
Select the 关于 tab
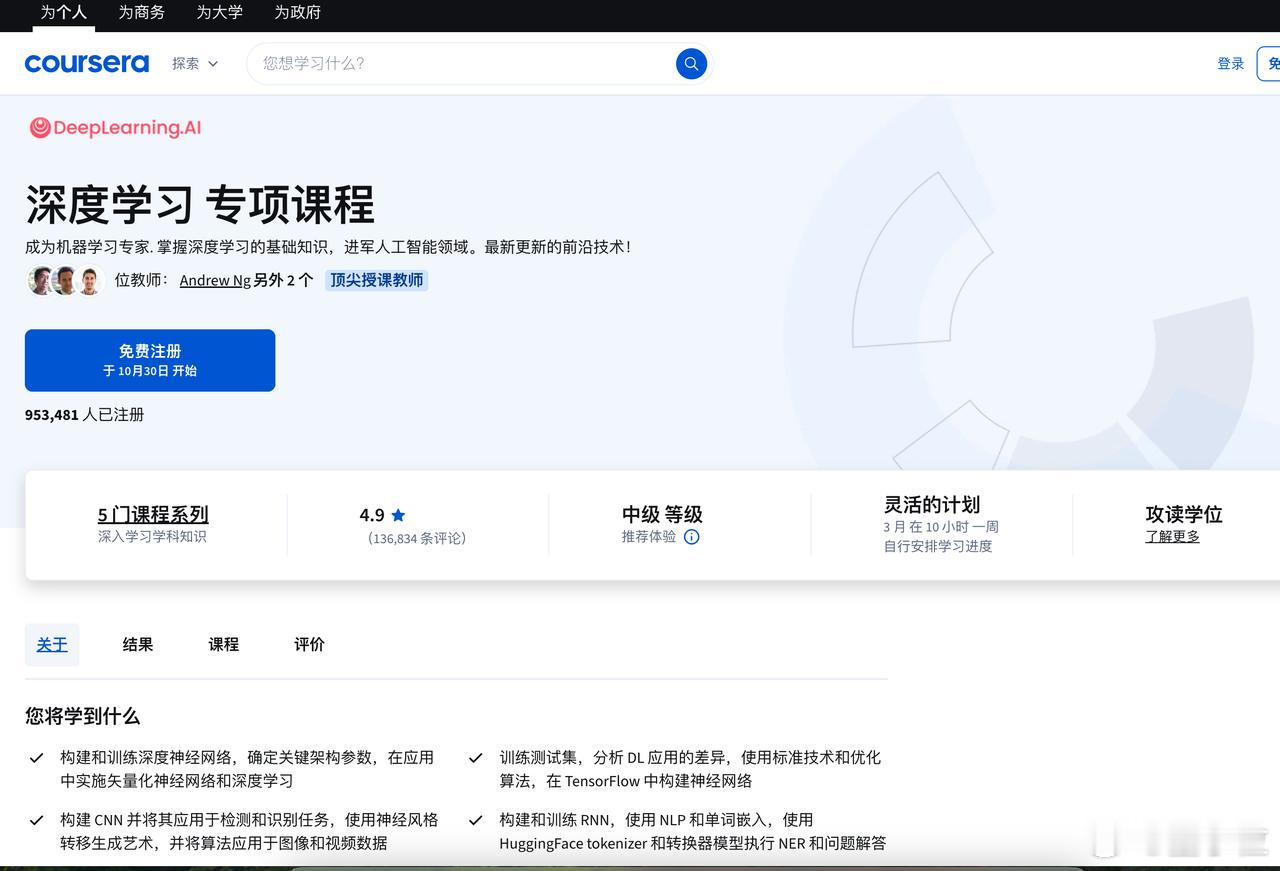(x=52, y=645)
